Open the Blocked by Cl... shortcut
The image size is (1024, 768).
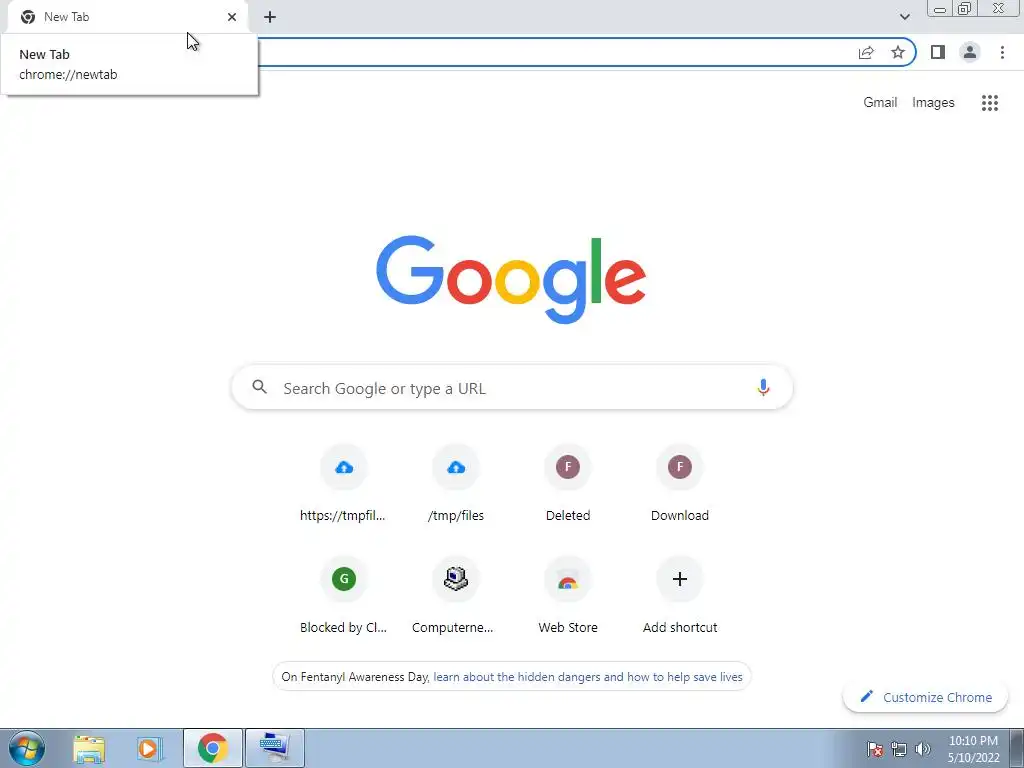pos(344,595)
